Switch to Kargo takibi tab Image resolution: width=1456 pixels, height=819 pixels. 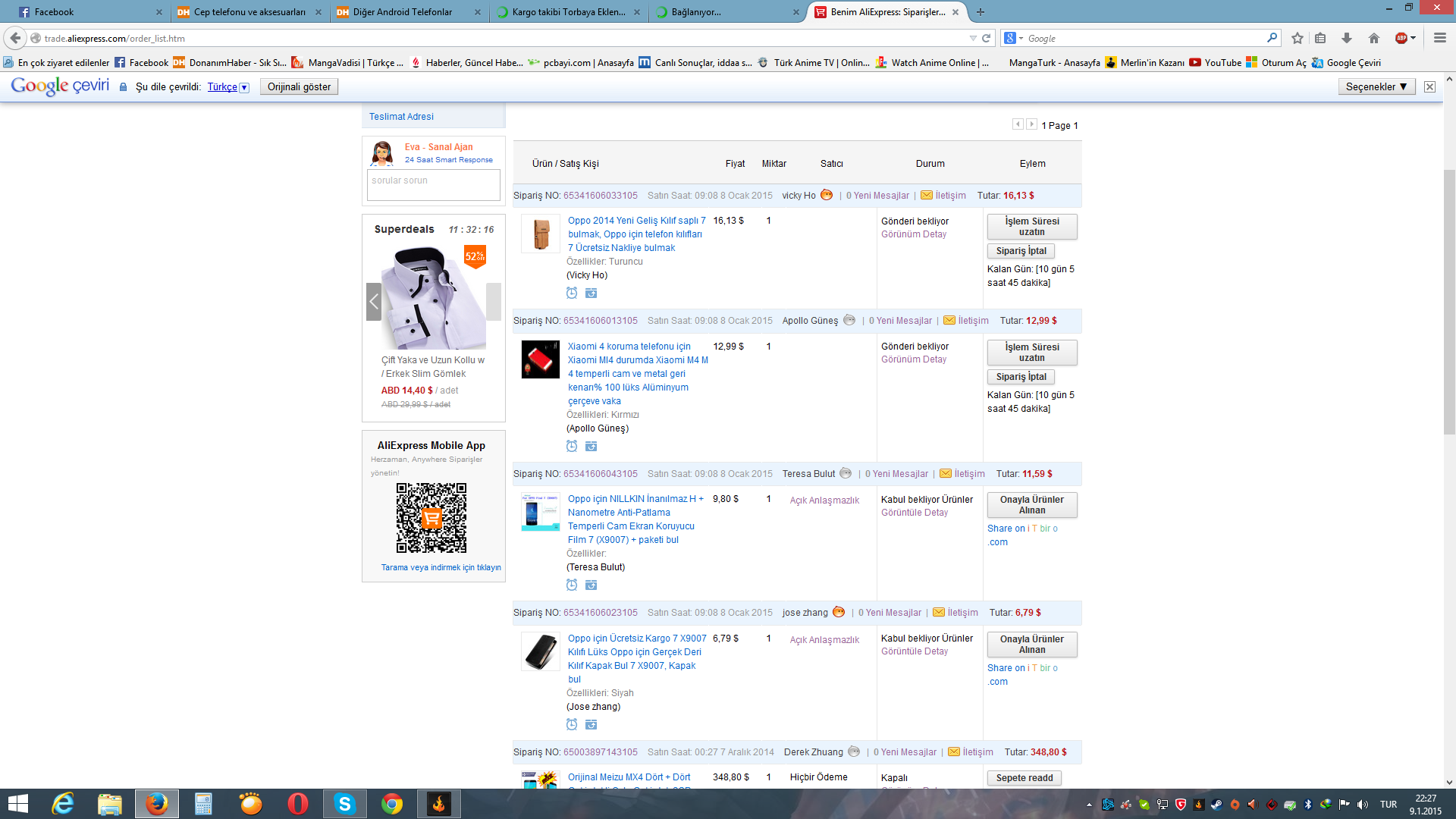tap(568, 11)
